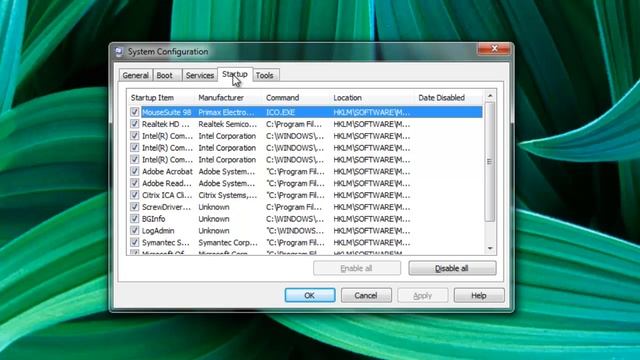Click the list scrollbar up arrow
640x360 pixels.
tap(490, 96)
